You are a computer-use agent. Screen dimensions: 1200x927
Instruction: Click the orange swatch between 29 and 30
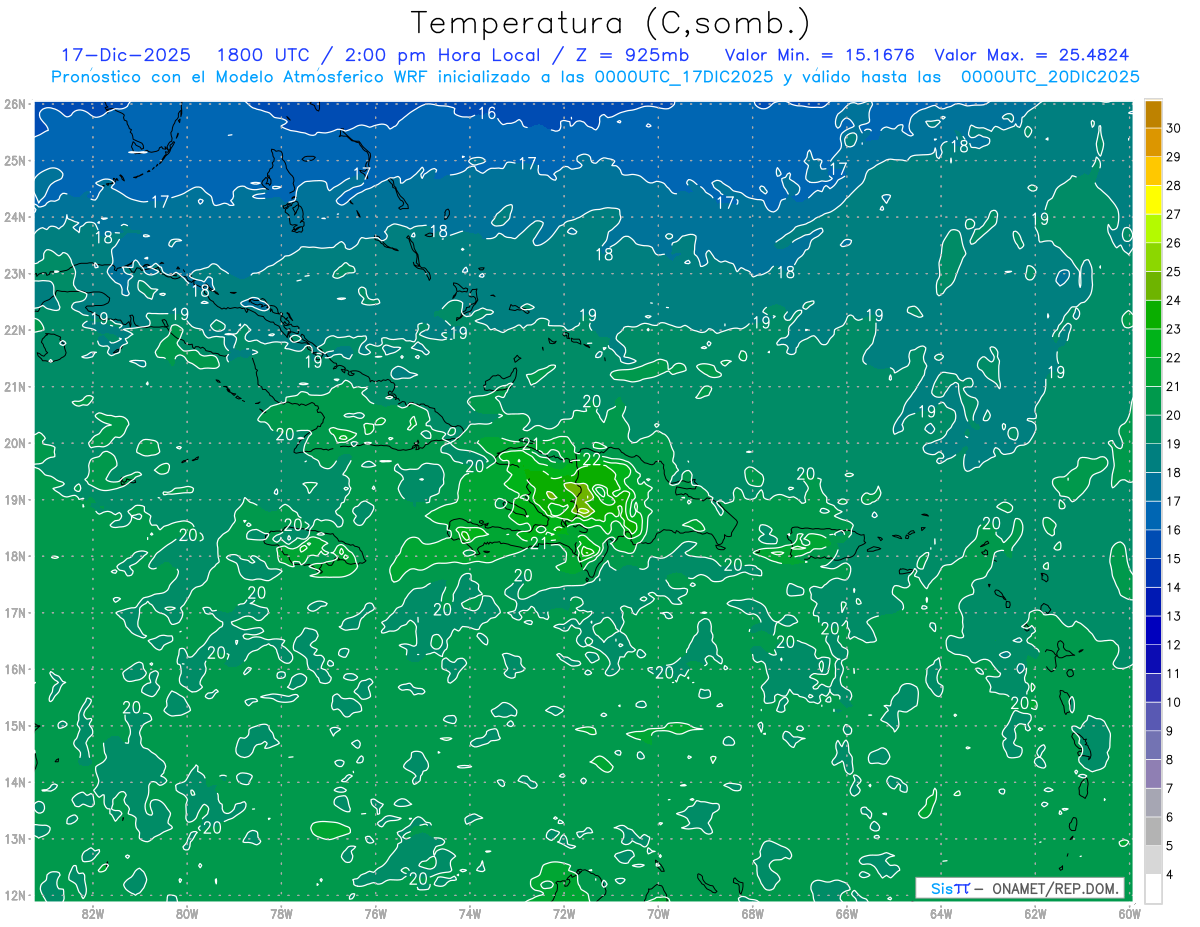1153,142
